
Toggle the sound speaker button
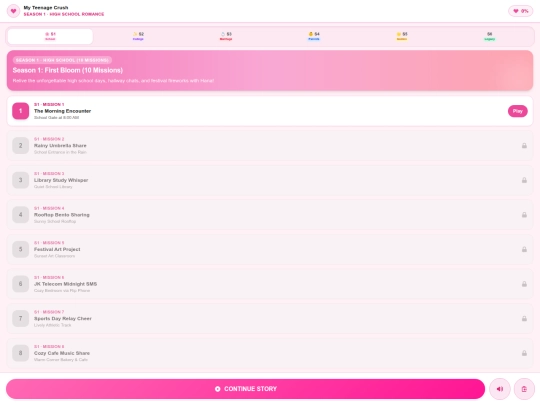pyautogui.click(x=499, y=389)
